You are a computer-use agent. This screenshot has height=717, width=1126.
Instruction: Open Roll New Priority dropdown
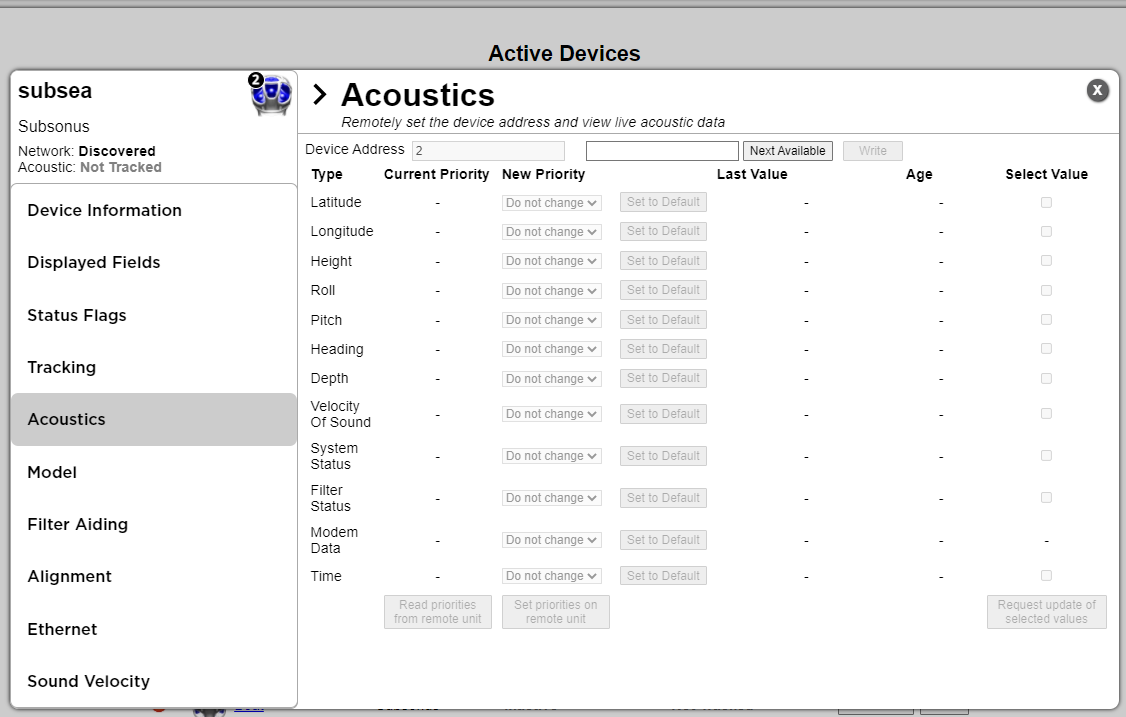pos(552,291)
